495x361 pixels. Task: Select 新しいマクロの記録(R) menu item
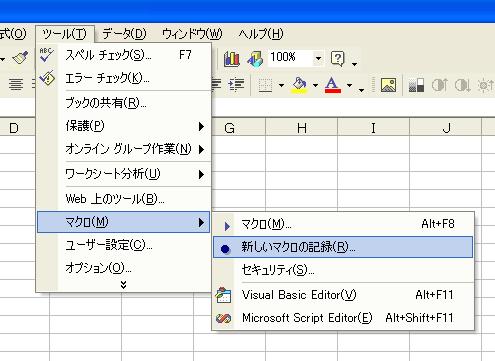point(343,247)
